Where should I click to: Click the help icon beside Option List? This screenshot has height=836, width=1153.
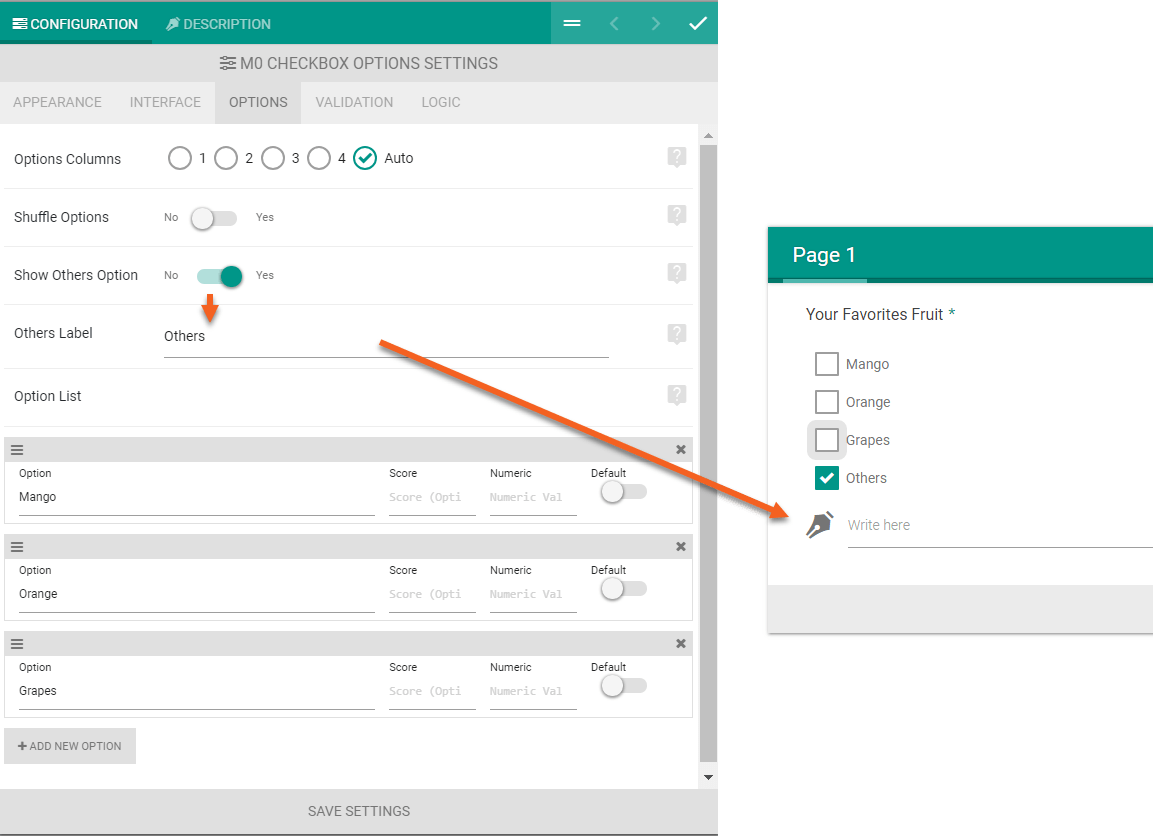pyautogui.click(x=676, y=394)
